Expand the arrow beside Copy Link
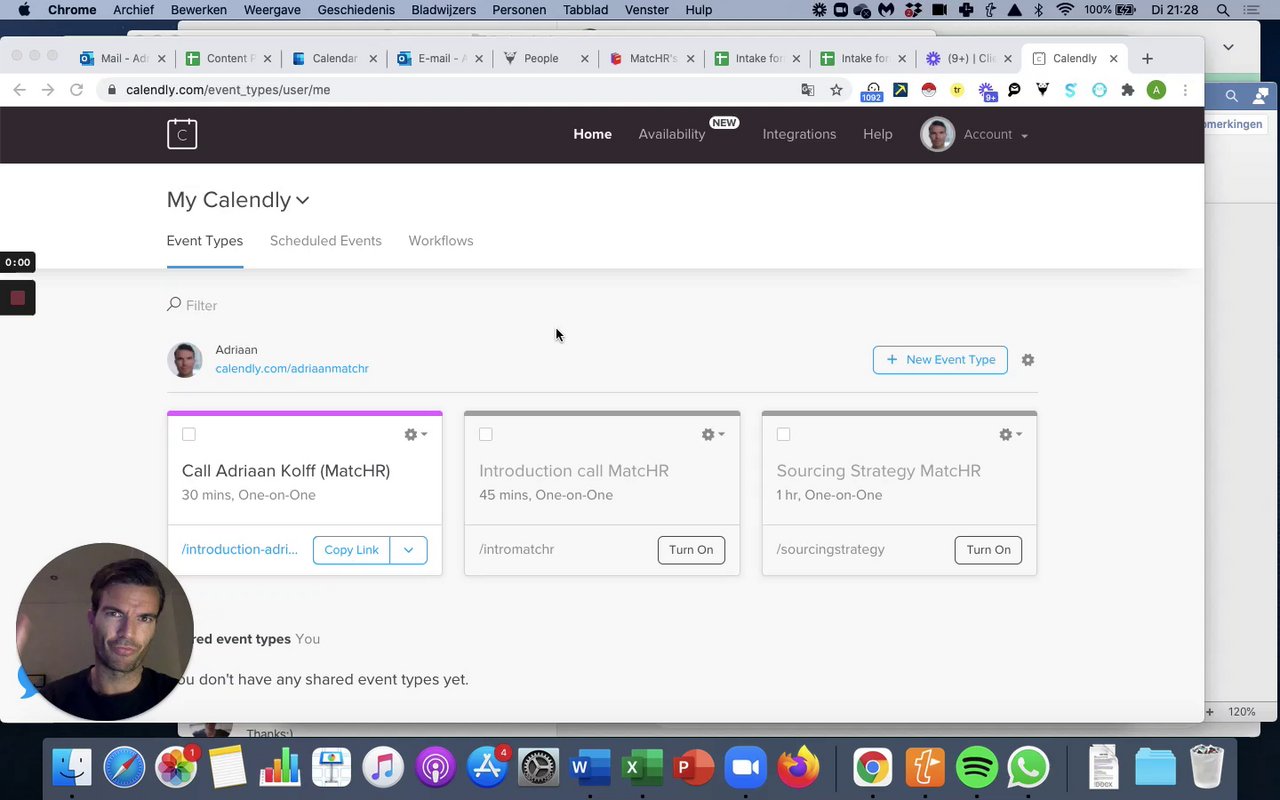The width and height of the screenshot is (1280, 800). pyautogui.click(x=408, y=550)
